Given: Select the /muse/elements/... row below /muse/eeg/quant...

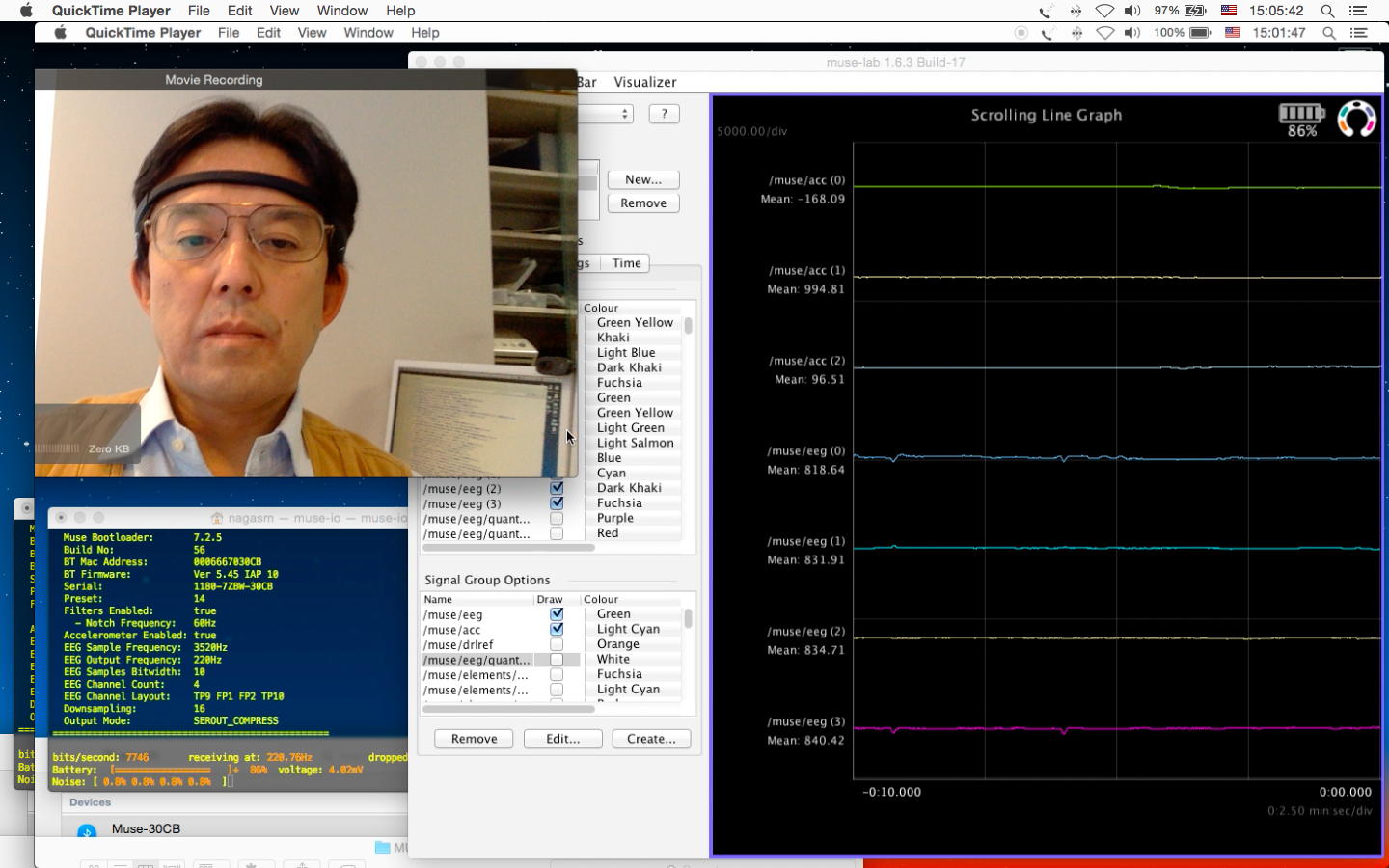Looking at the screenshot, I should coord(477,675).
